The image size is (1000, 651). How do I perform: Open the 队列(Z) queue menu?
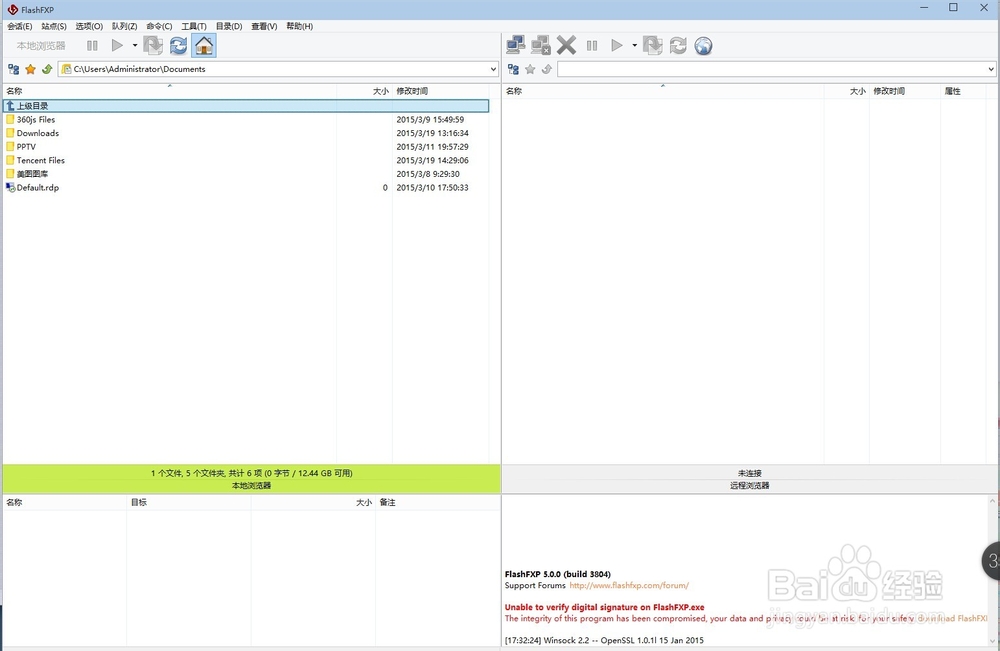coord(124,26)
